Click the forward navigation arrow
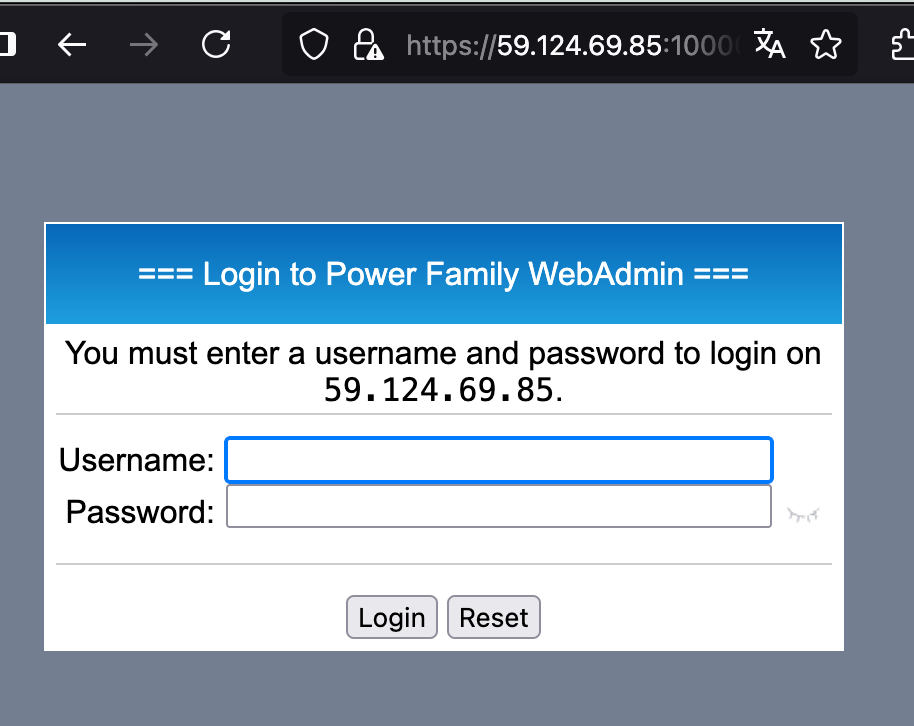 tap(143, 45)
